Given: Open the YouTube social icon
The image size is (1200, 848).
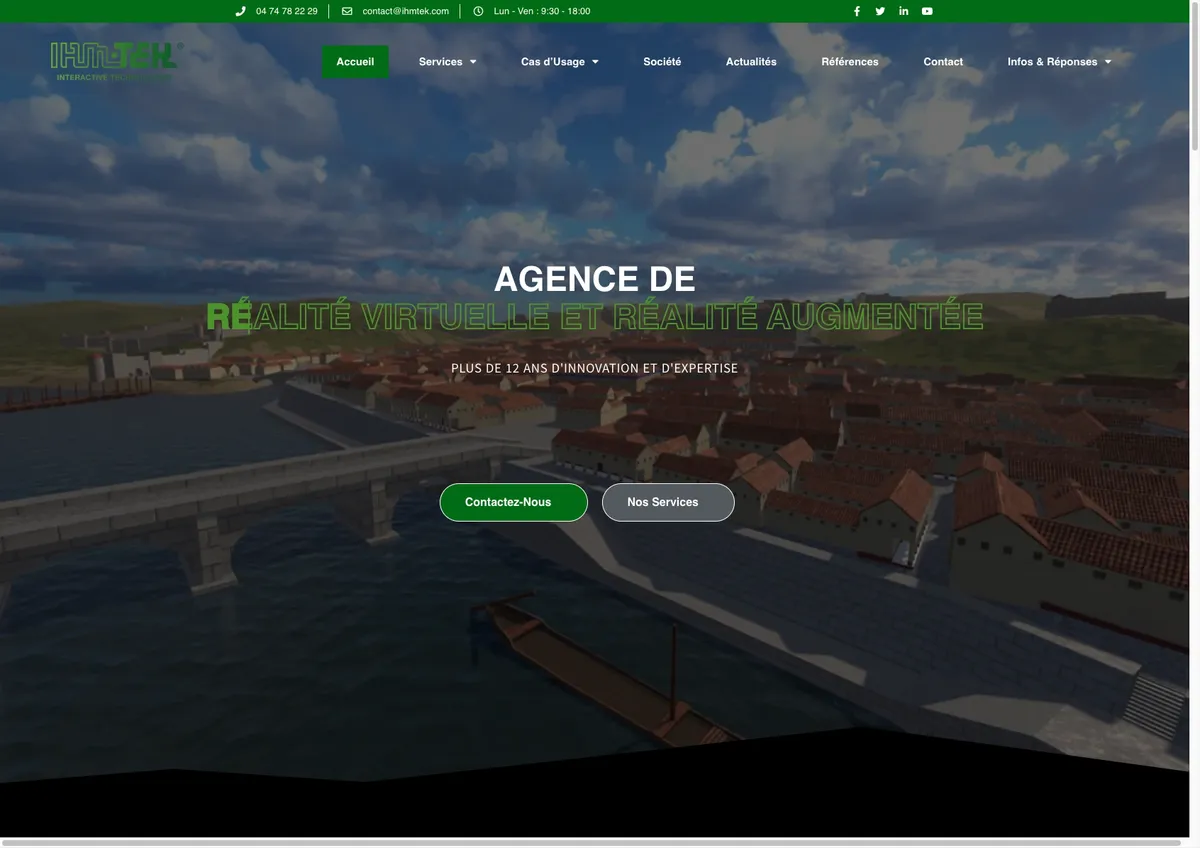Looking at the screenshot, I should pyautogui.click(x=927, y=11).
